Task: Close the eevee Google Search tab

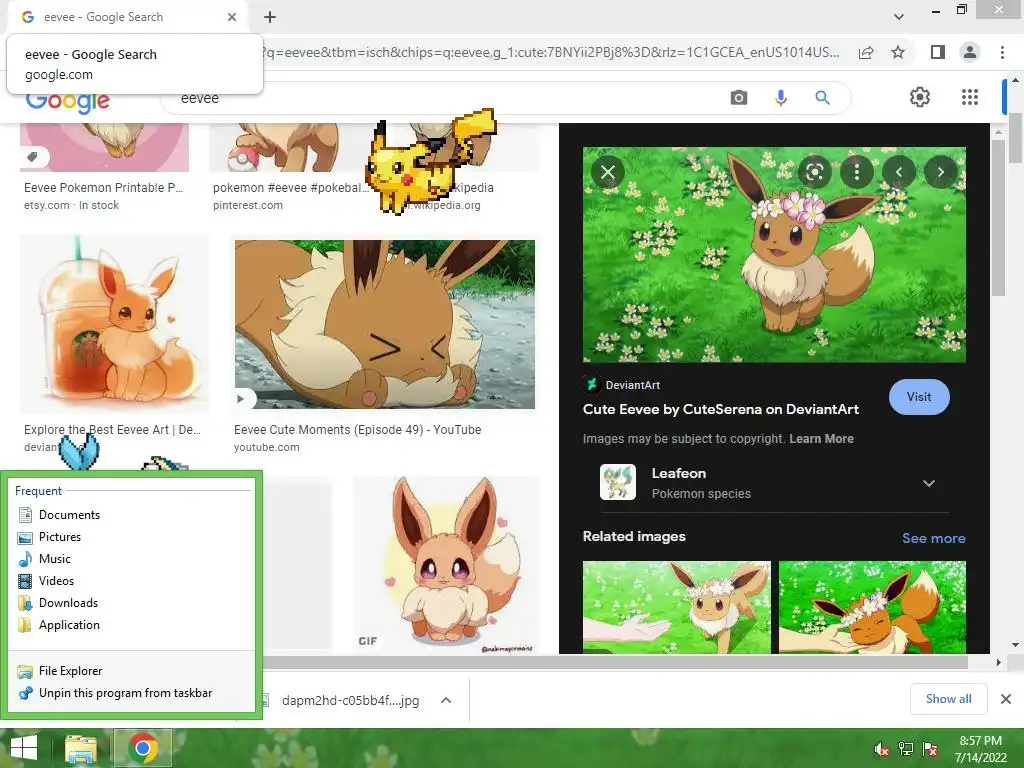Action: (x=232, y=17)
